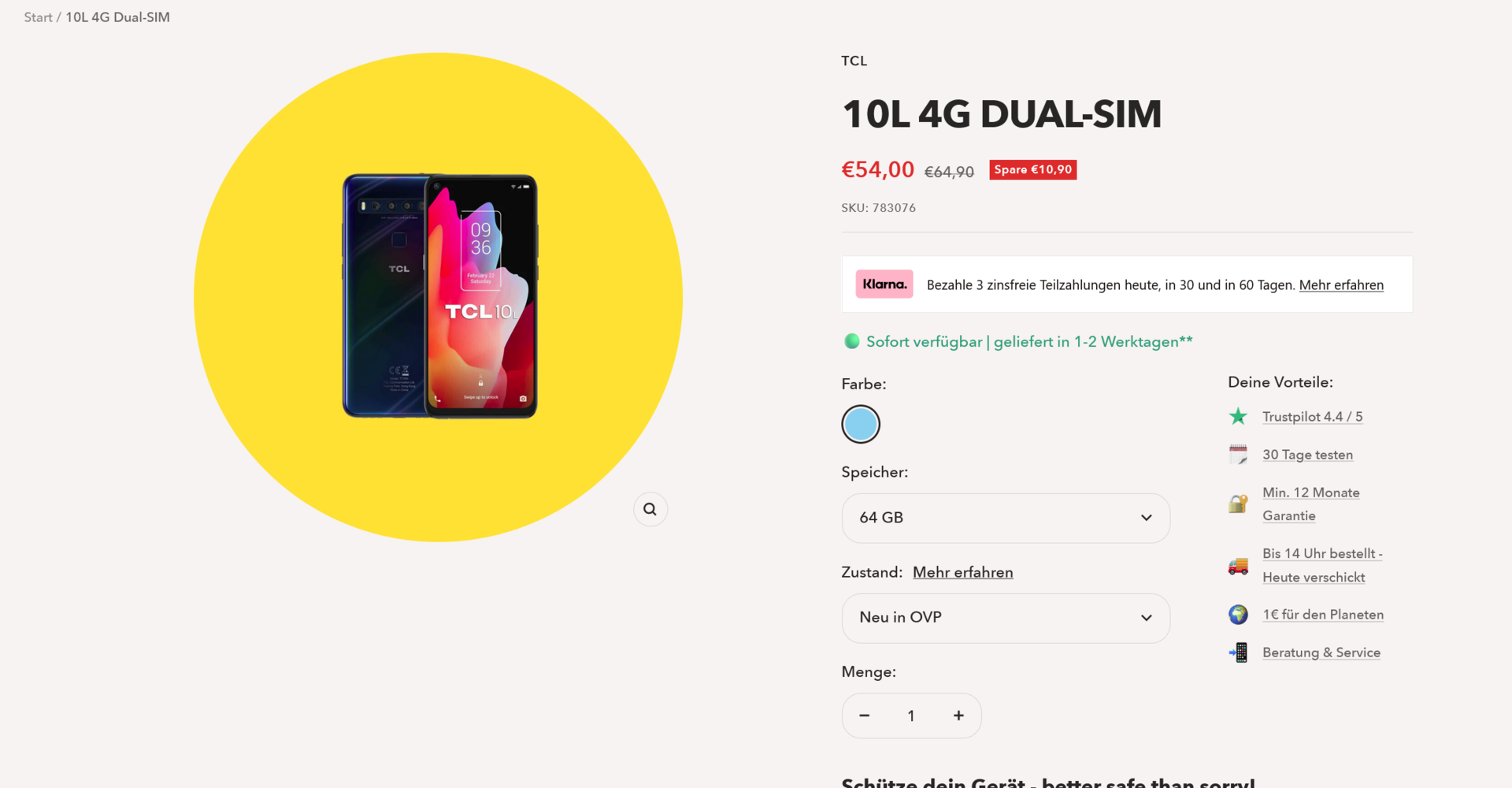
Task: Click the calendar icon for 30 Tage testen
Action: tap(1238, 455)
